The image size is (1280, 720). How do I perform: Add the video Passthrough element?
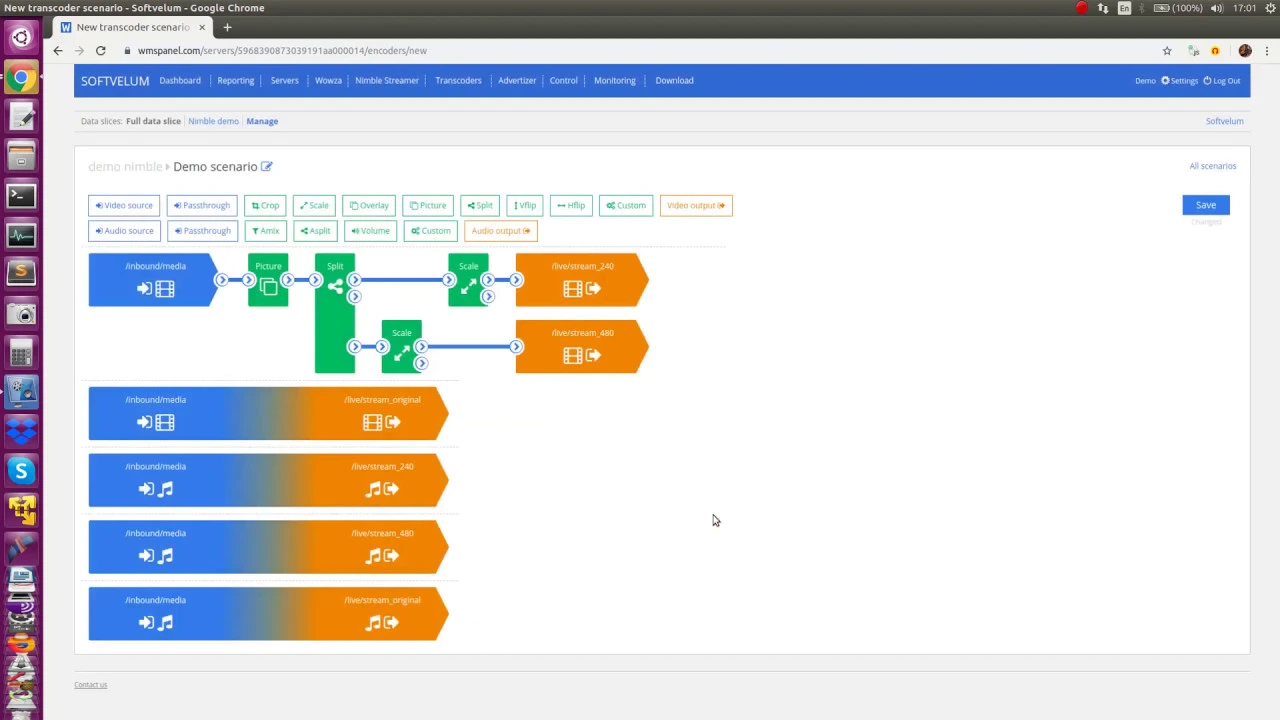coord(202,205)
